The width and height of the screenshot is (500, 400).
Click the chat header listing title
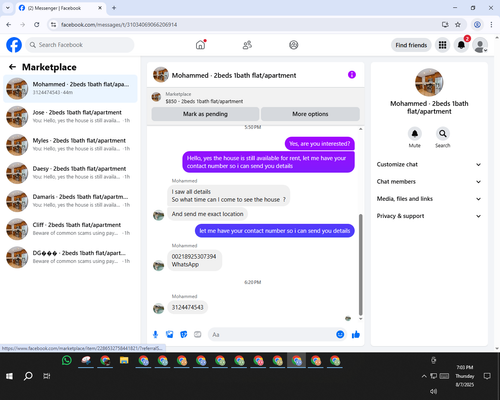pos(234,75)
